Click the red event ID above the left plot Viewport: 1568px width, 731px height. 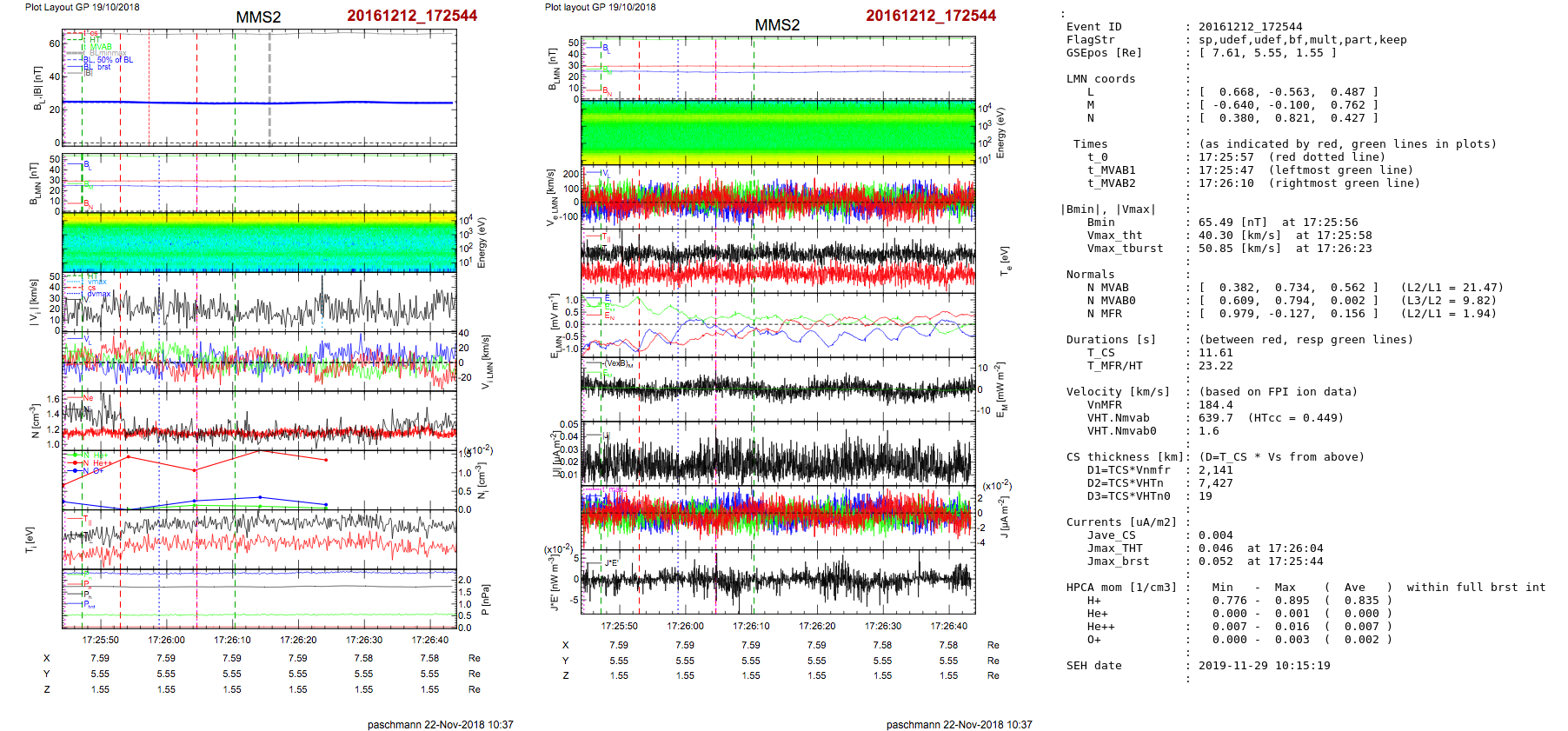coord(411,16)
